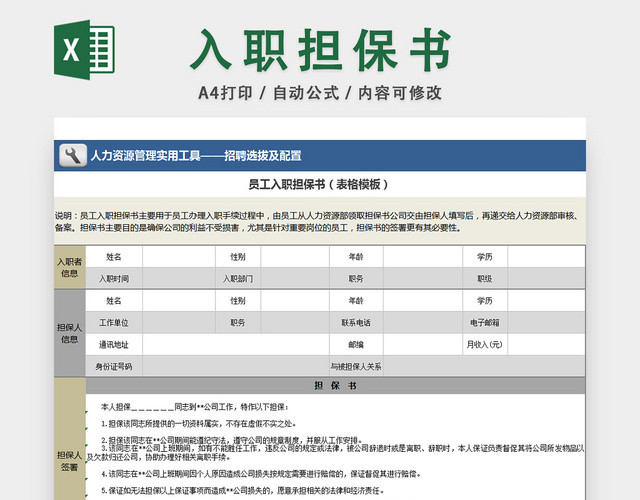Viewport: 640px width, 500px height.
Task: Click clause 1 about 资料属实
Action: 199,424
